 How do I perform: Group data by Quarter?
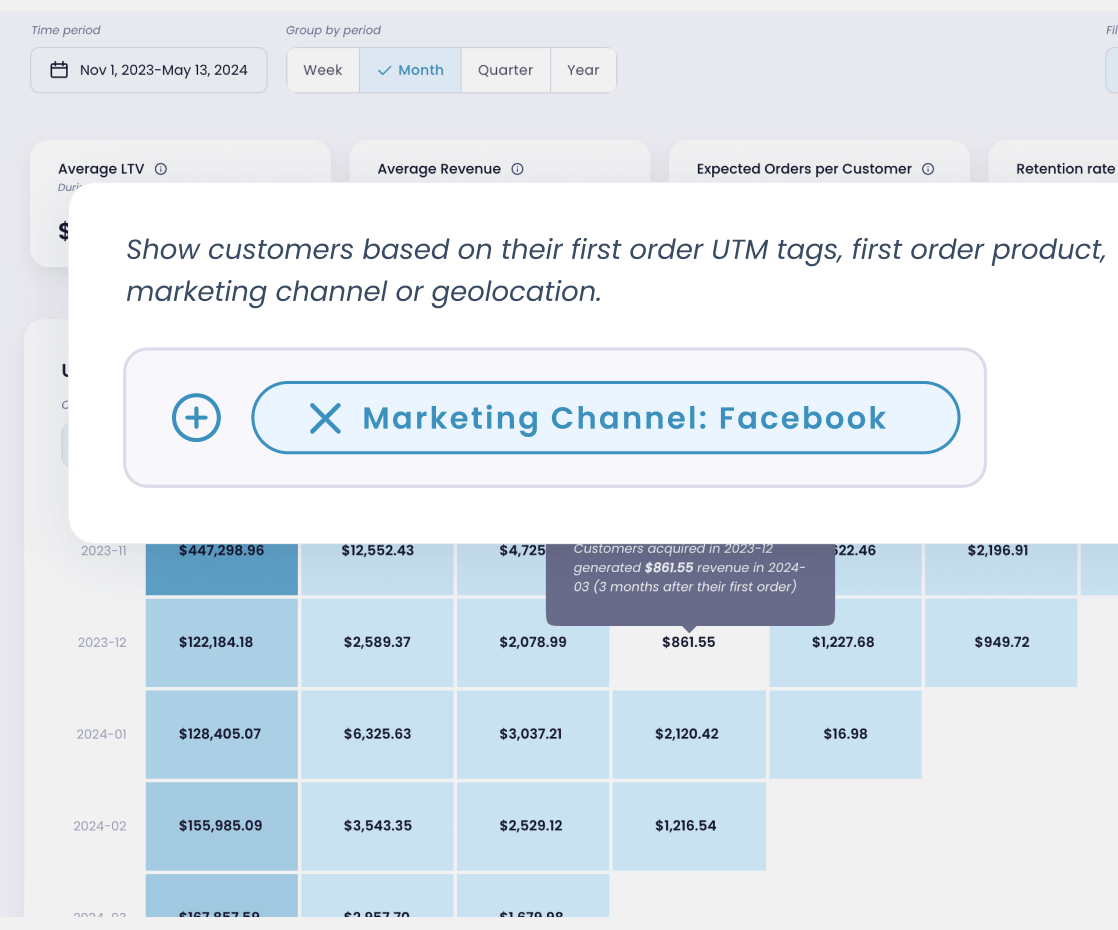pyautogui.click(x=506, y=70)
